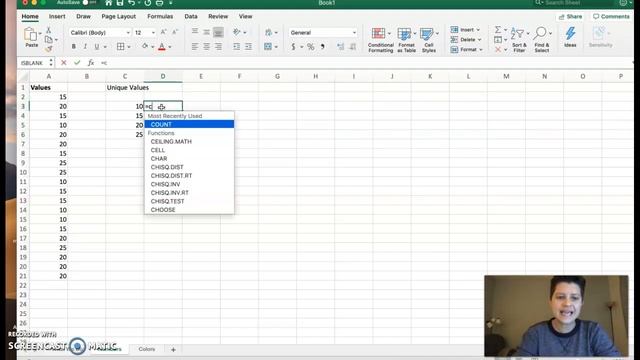Click the Share button

570,17
